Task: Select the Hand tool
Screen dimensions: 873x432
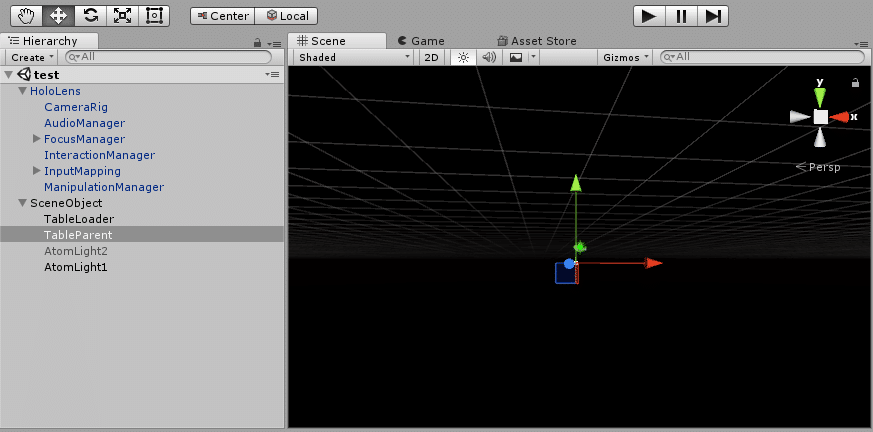Action: pyautogui.click(x=26, y=16)
